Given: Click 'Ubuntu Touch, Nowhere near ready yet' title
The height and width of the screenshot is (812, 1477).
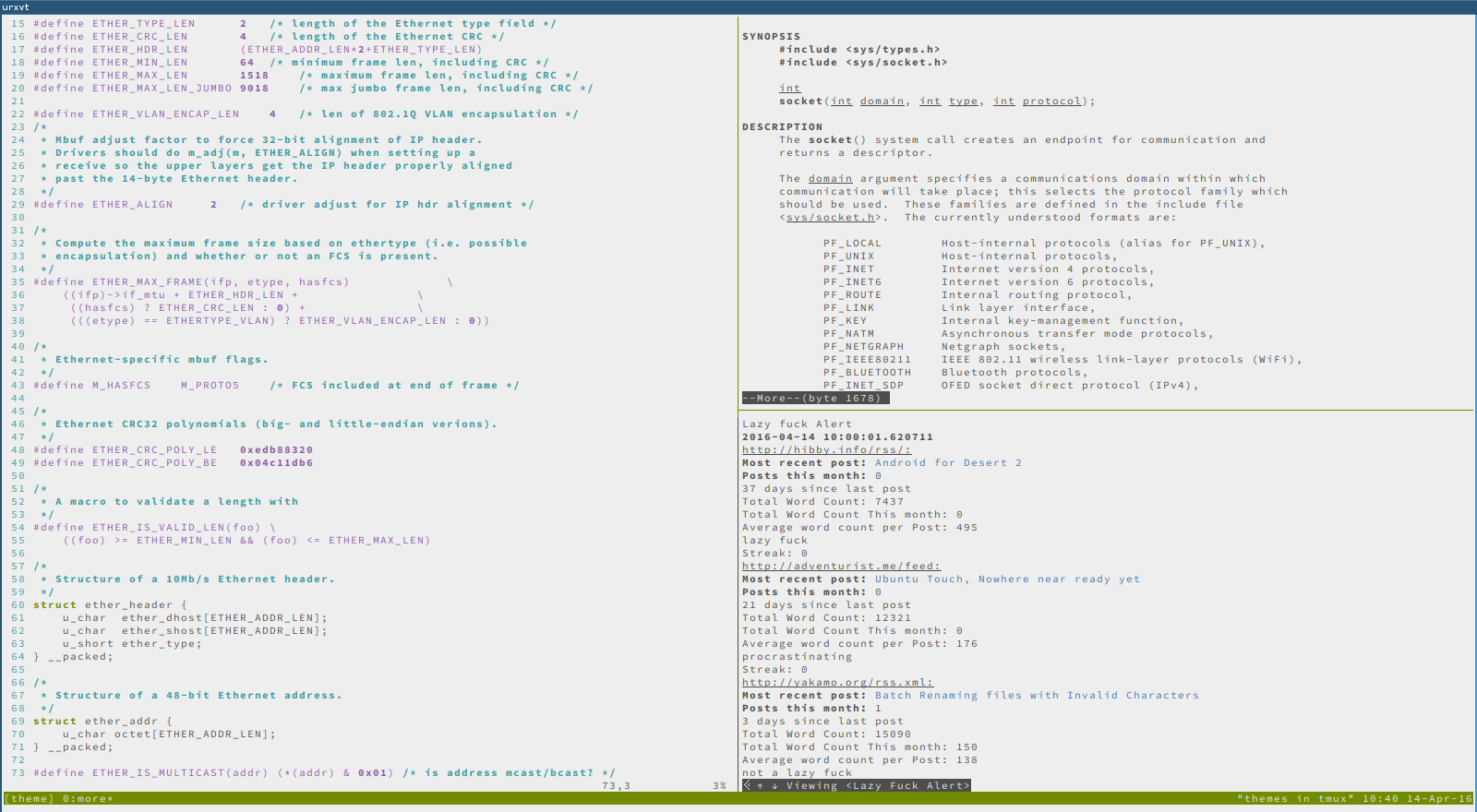Looking at the screenshot, I should click(1007, 579).
